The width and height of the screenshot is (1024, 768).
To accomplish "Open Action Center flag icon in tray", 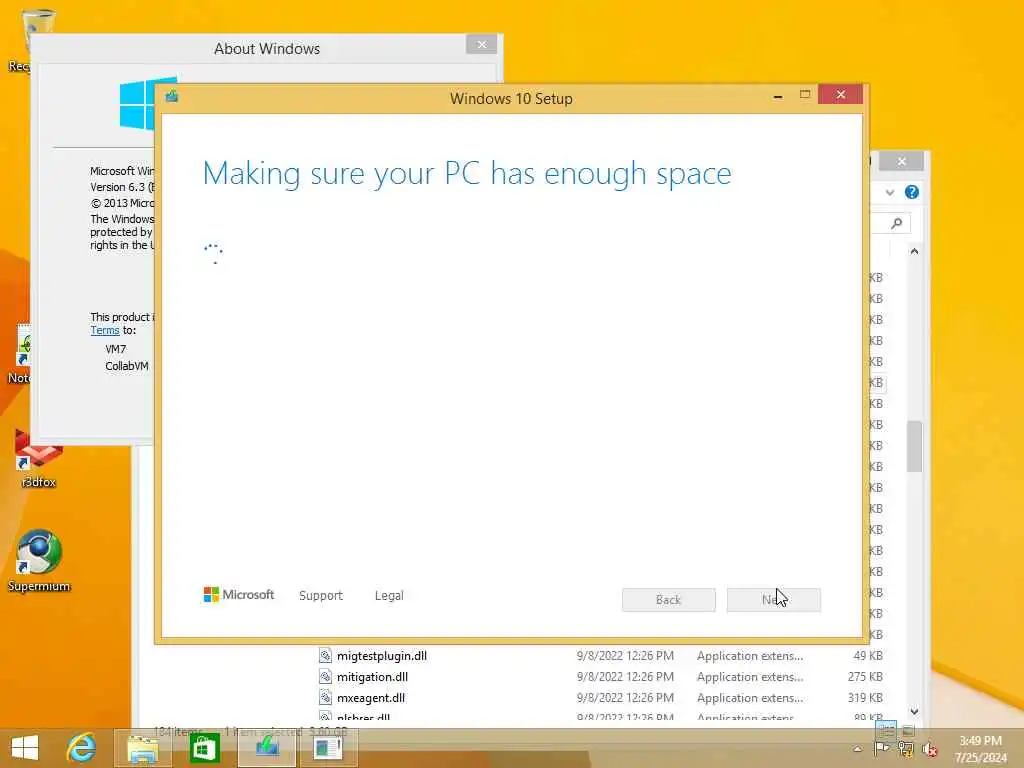I will (881, 748).
